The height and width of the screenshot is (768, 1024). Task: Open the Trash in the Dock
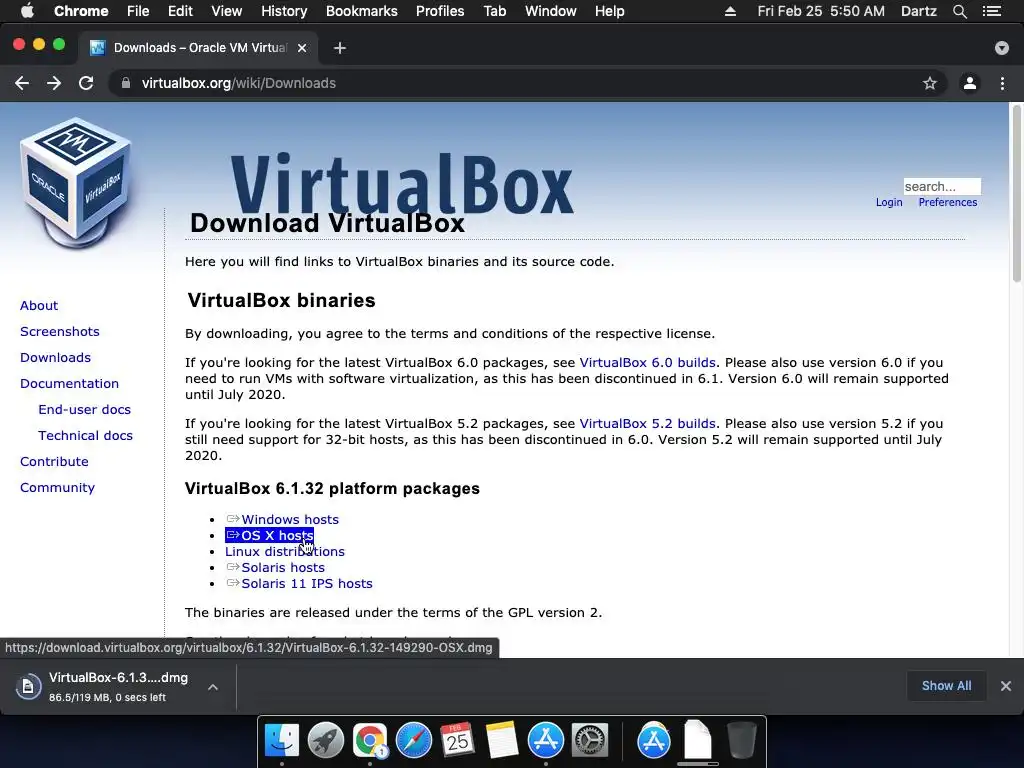coord(742,741)
